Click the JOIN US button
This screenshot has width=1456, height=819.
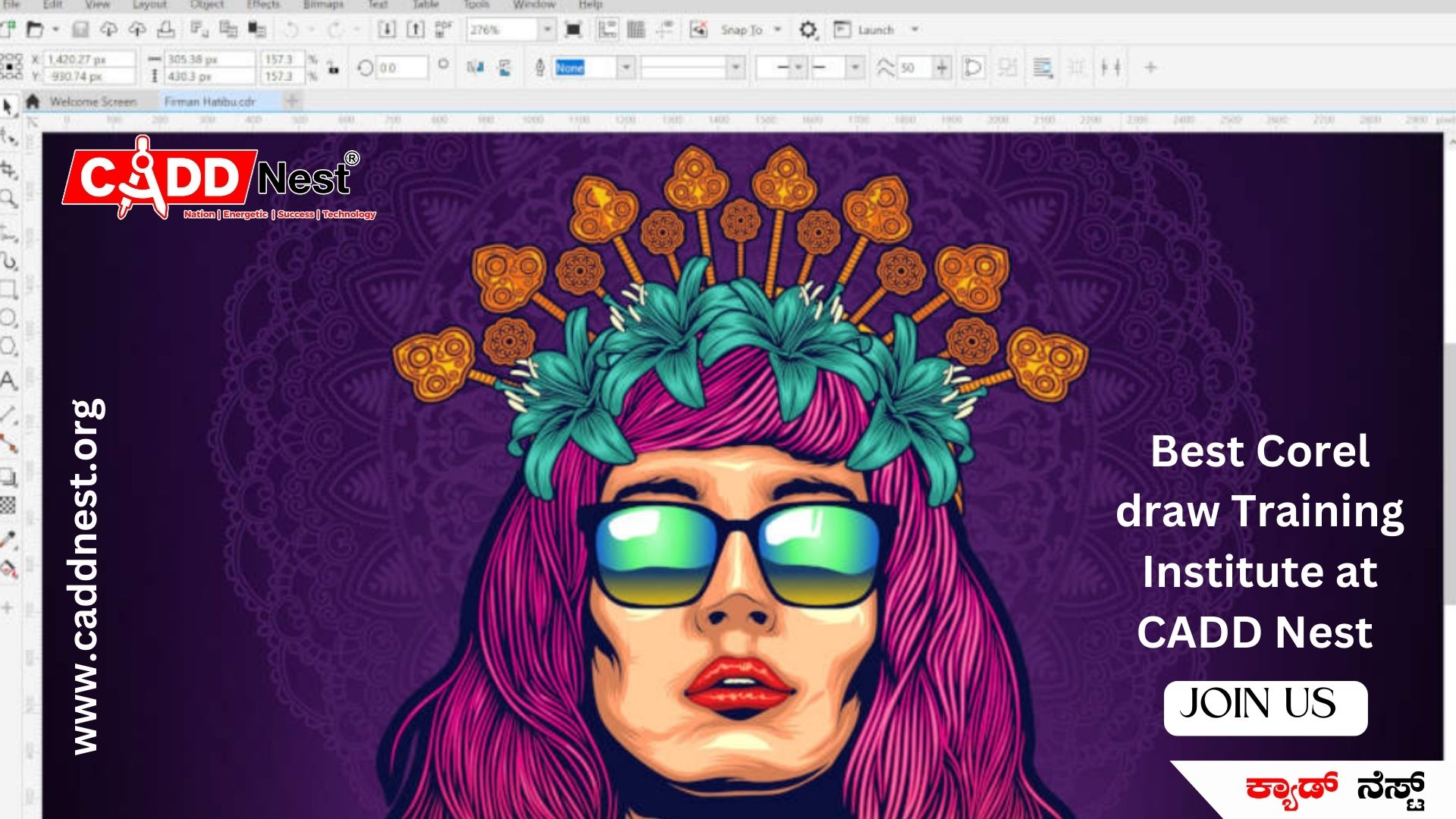[1266, 708]
